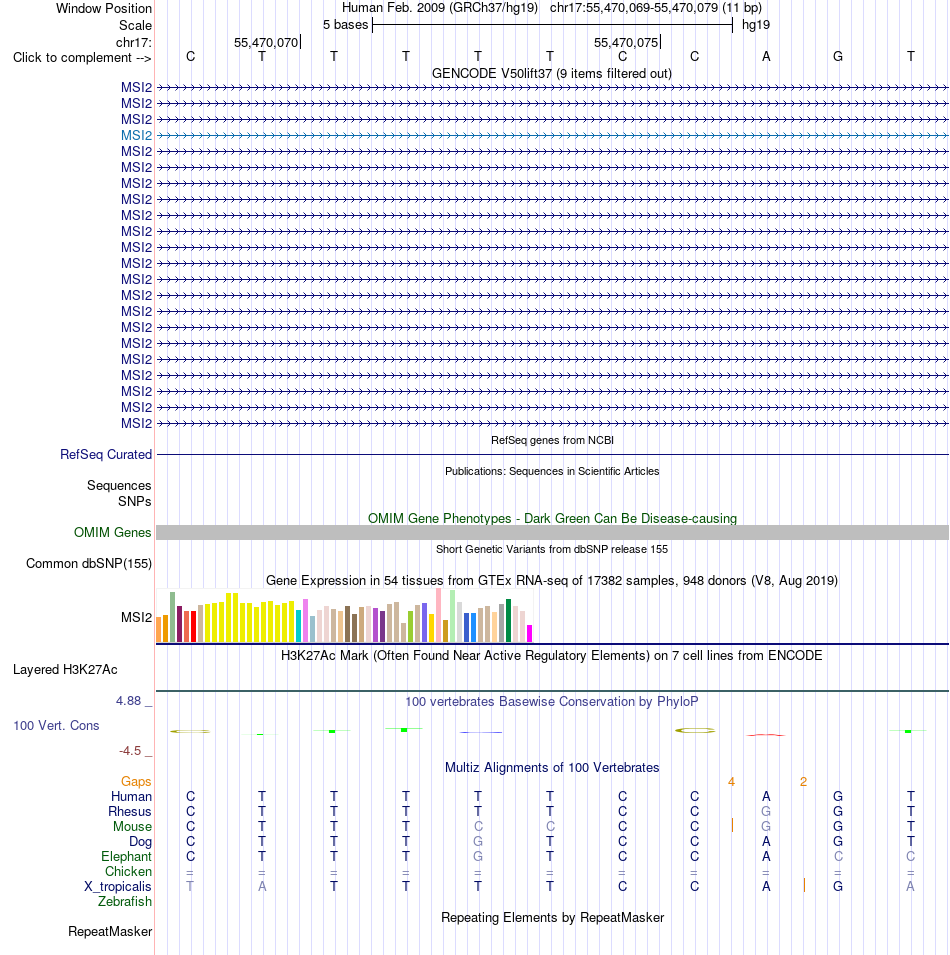
Task: Click the gray OMIM Genes item bar
Action: (x=552, y=532)
